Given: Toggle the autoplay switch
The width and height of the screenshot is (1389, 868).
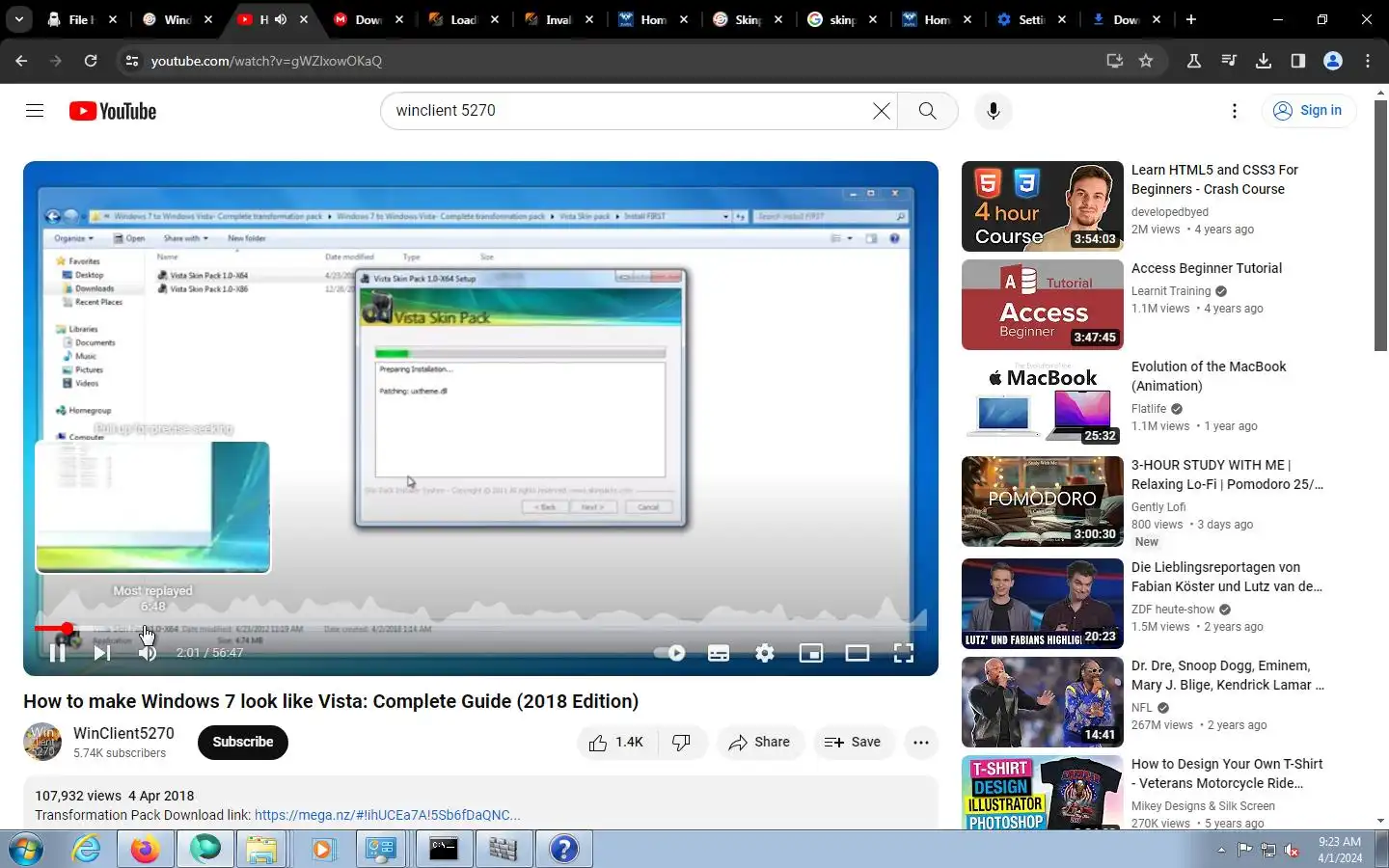Looking at the screenshot, I should [669, 653].
